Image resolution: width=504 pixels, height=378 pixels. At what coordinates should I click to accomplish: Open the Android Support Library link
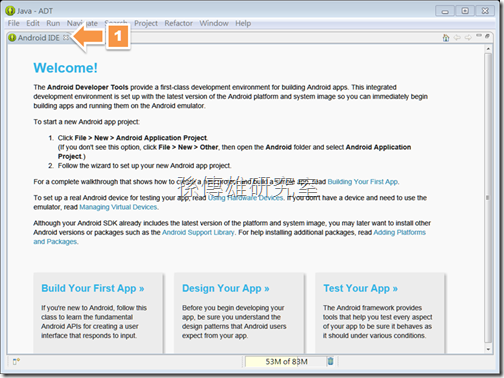pyautogui.click(x=198, y=232)
